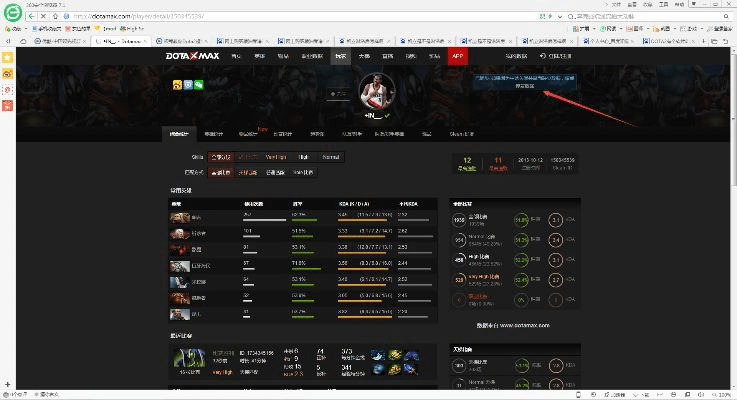Click the blue notification link near red arrow
This screenshot has height=400, width=737.
click(x=524, y=77)
